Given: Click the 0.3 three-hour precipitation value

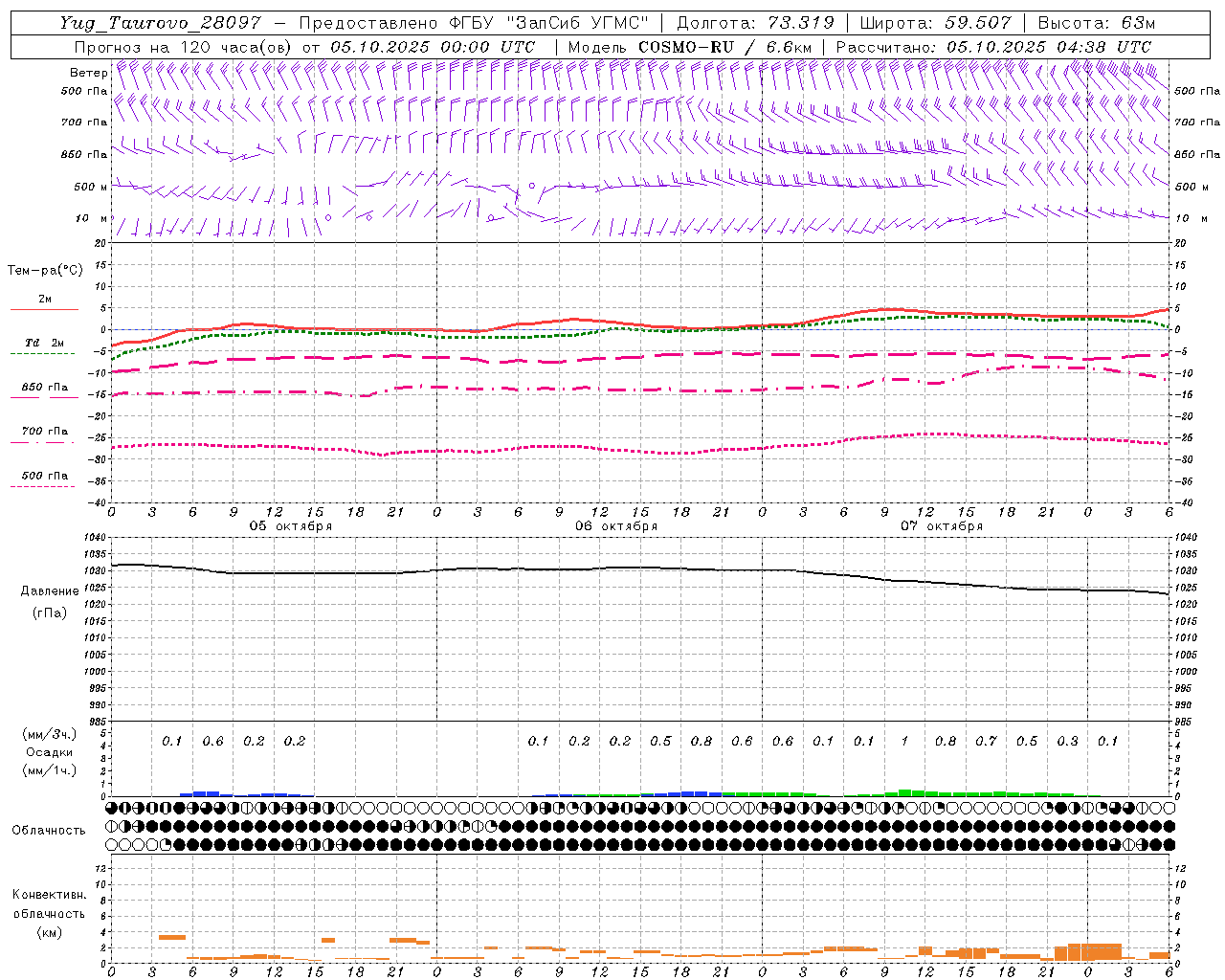Looking at the screenshot, I should (x=1067, y=741).
